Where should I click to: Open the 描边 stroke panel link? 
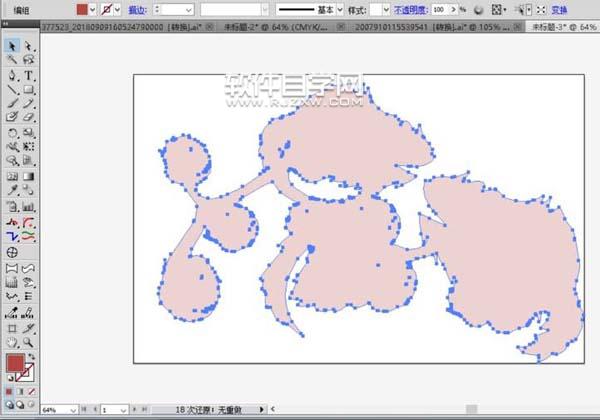pos(137,10)
